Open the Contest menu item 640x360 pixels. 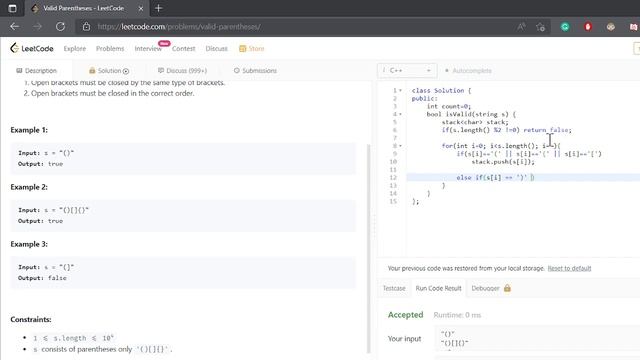click(183, 49)
